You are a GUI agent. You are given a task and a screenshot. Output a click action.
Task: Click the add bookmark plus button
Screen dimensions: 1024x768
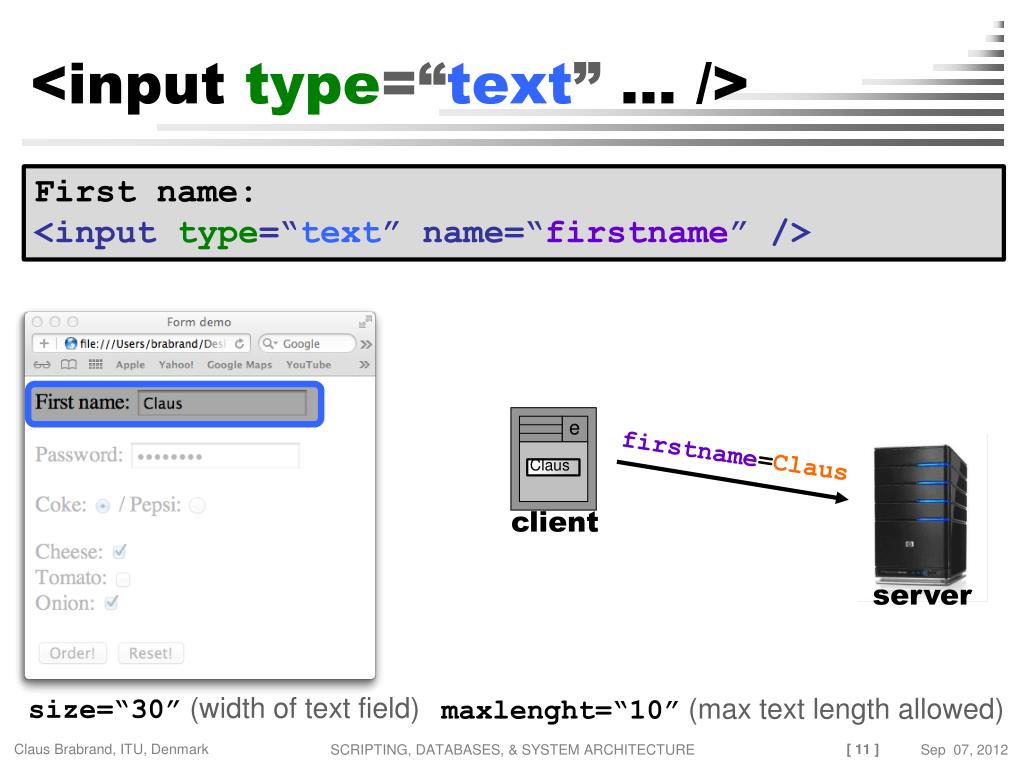tap(44, 344)
